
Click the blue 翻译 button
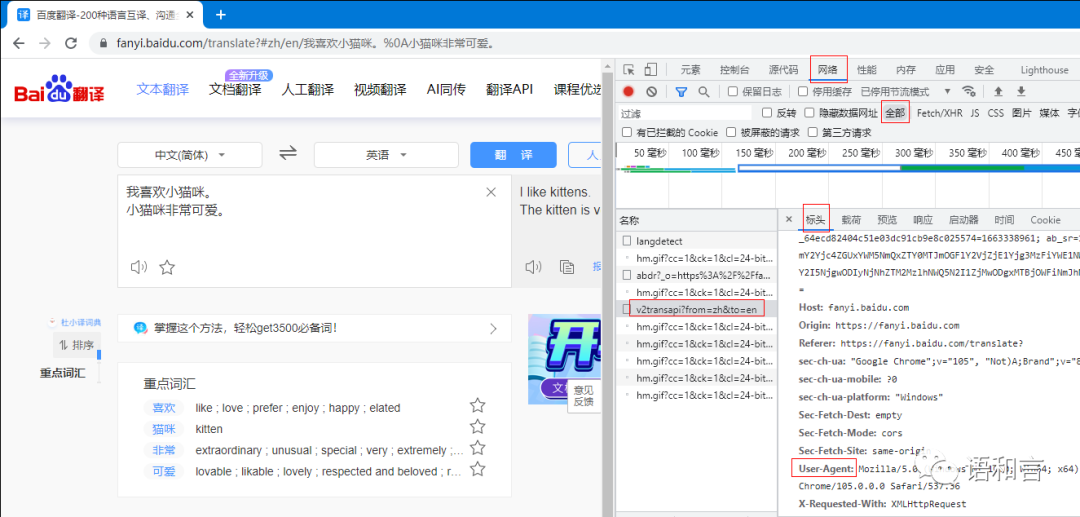click(513, 155)
